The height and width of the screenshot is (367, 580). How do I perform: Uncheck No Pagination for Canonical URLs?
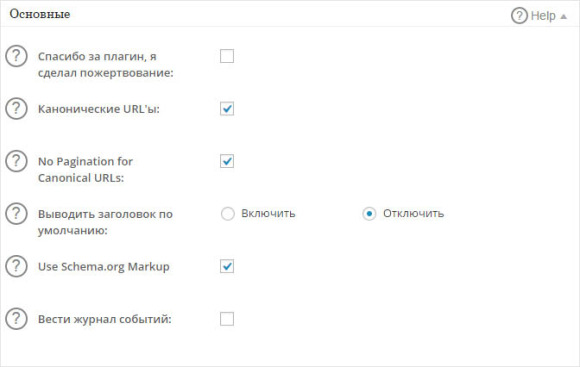point(227,161)
